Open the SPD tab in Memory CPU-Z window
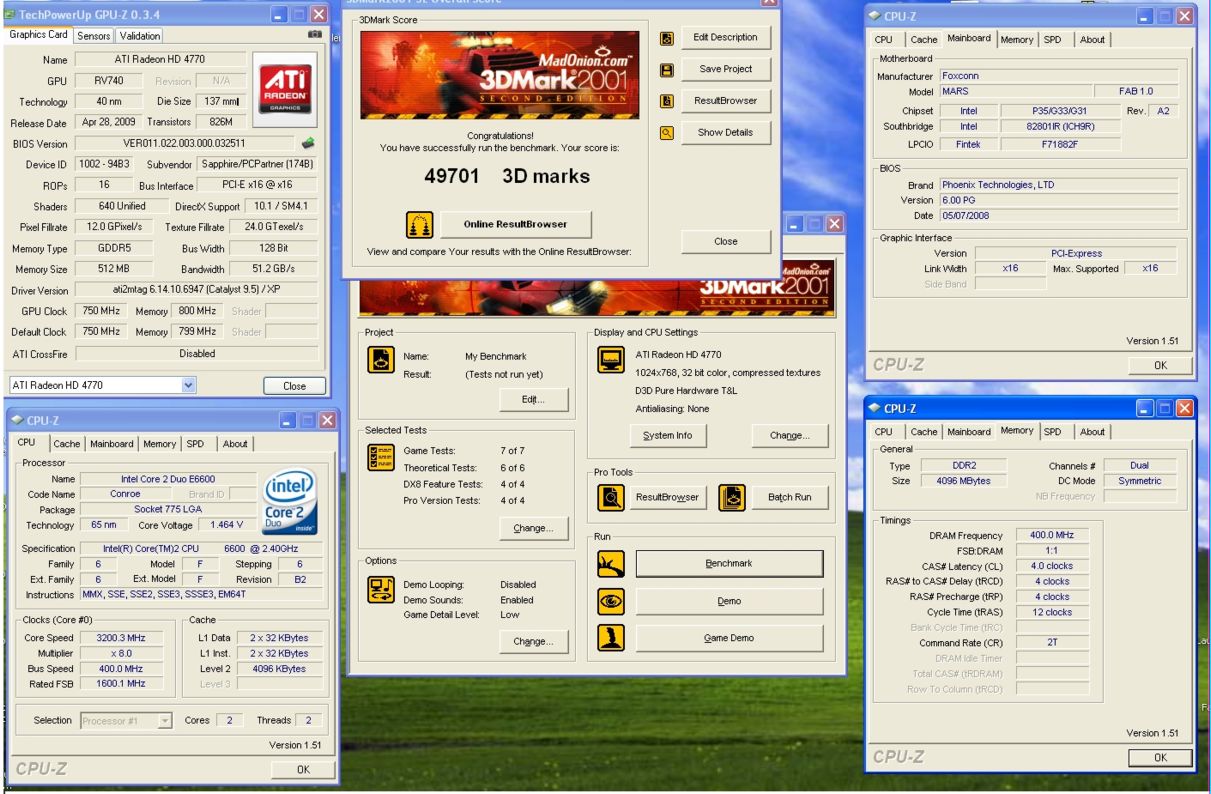The image size is (1211, 794). point(1053,431)
